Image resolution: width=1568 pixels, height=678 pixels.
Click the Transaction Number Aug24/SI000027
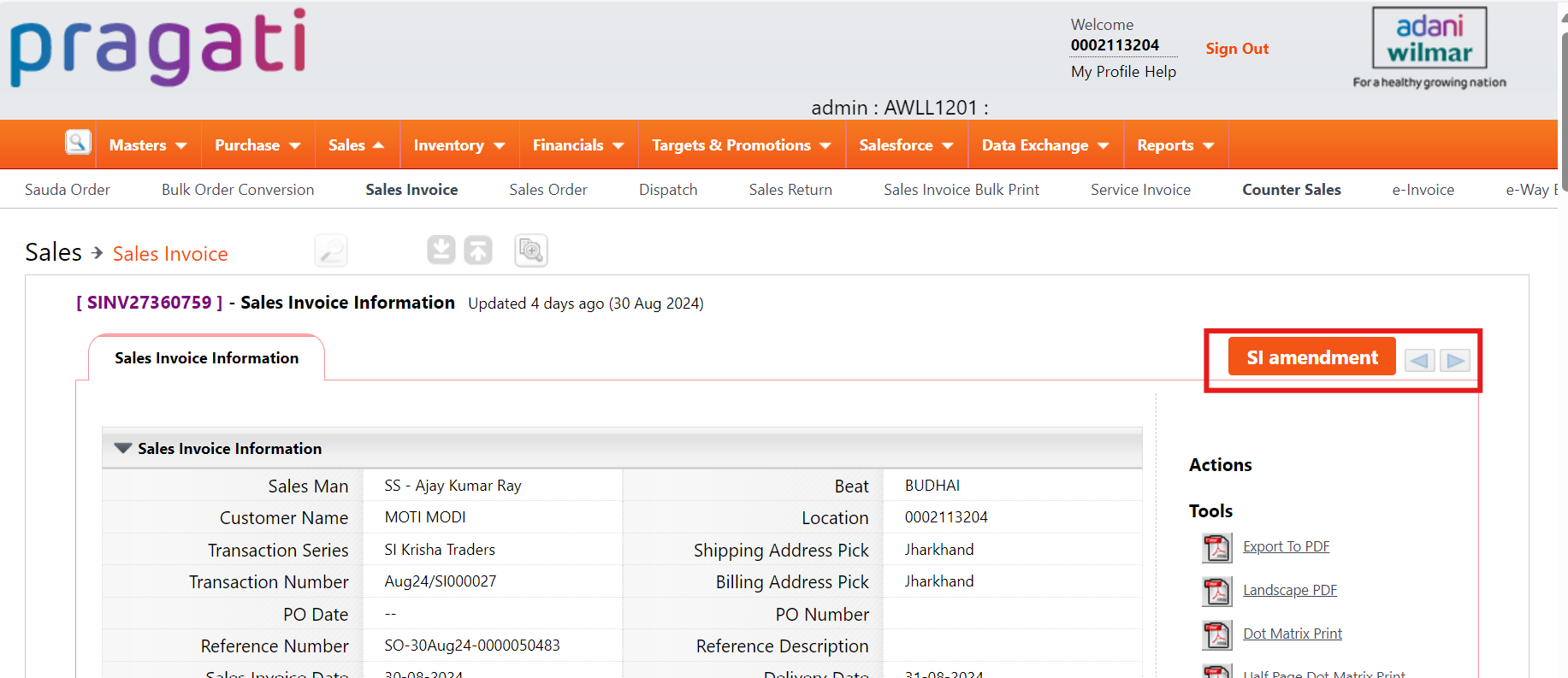(441, 581)
